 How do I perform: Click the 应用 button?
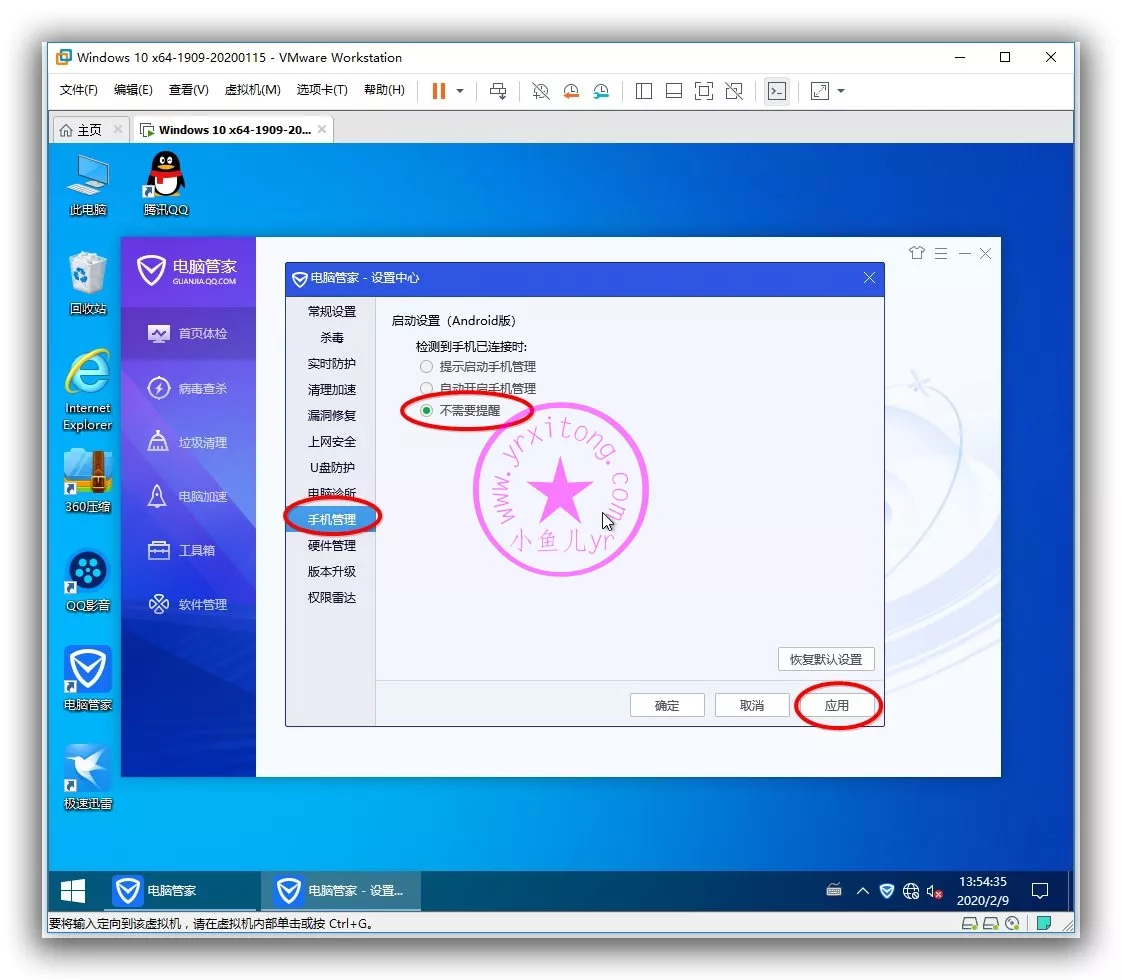[x=836, y=705]
